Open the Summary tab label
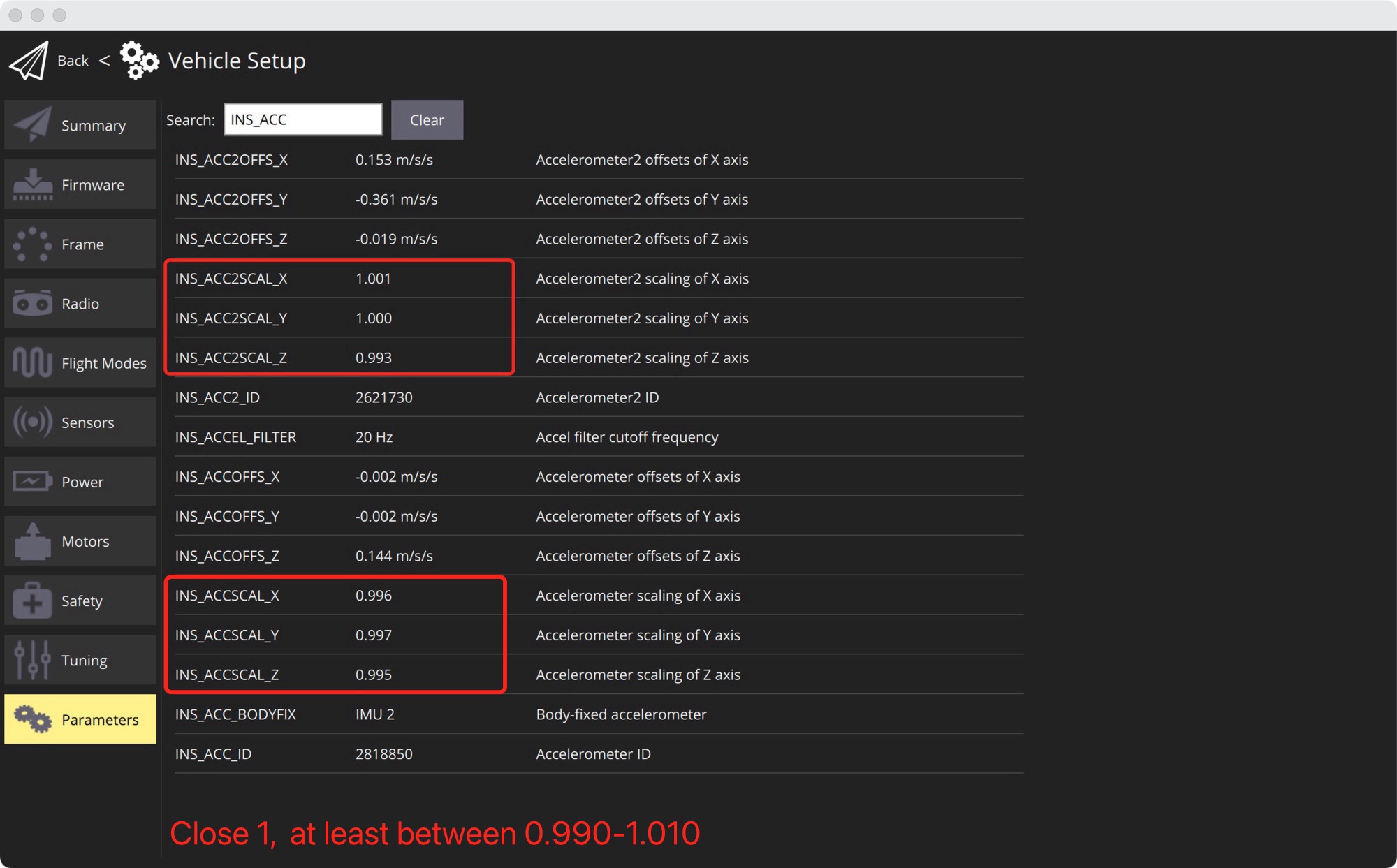The image size is (1397, 868). [94, 126]
